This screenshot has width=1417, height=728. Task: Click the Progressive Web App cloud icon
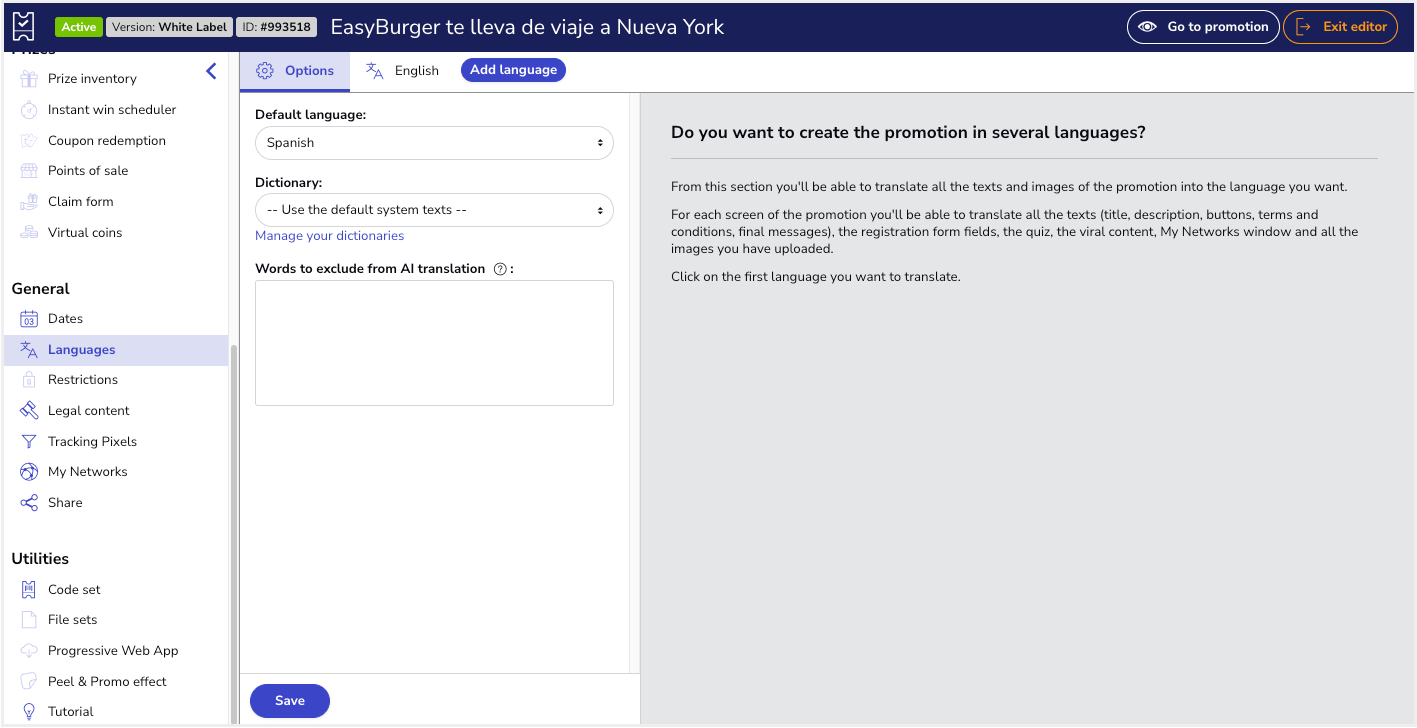(x=29, y=651)
